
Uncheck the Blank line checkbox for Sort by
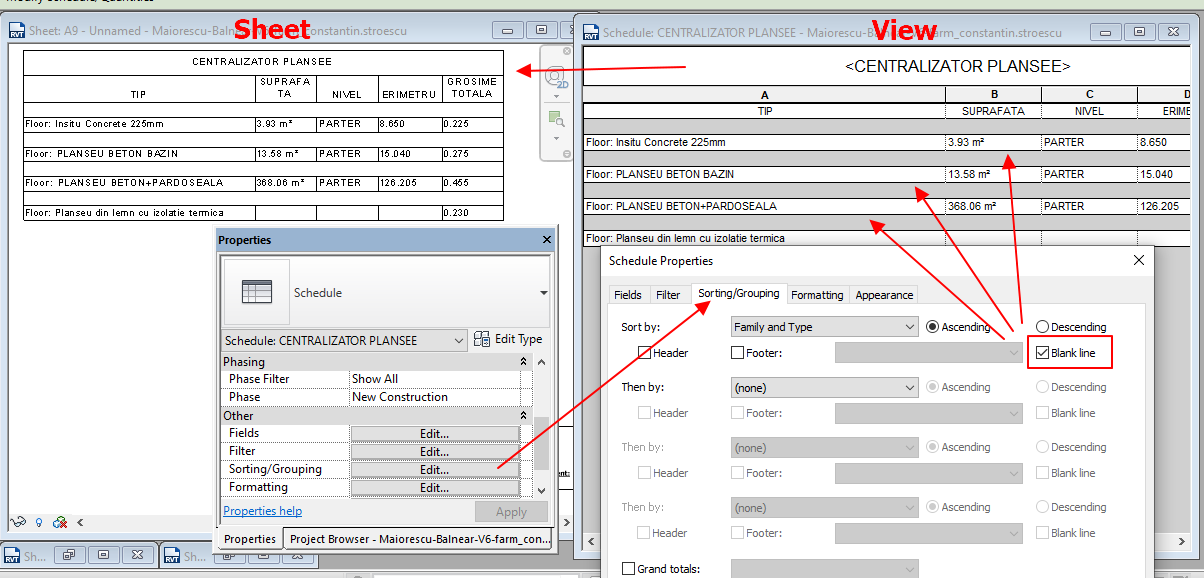click(1042, 352)
